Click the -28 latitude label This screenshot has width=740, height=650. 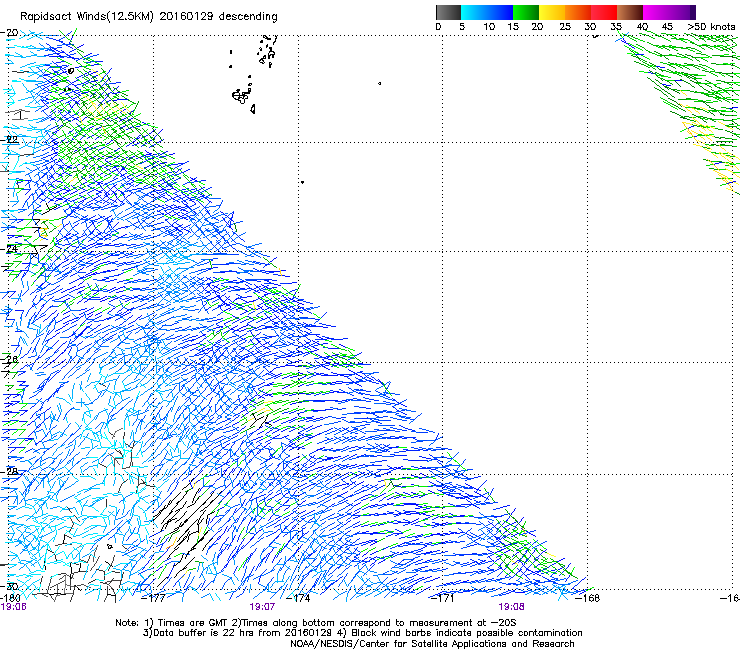10,471
